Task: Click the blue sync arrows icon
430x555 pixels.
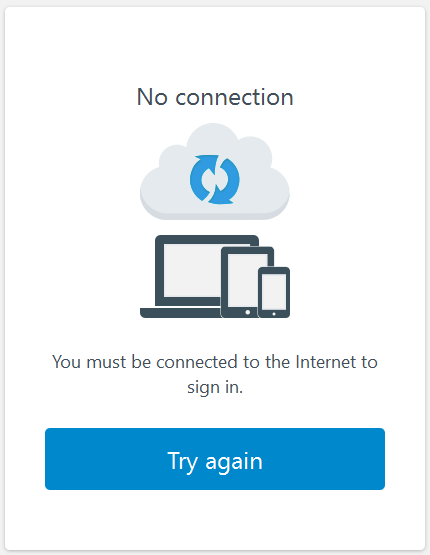Action: click(215, 179)
